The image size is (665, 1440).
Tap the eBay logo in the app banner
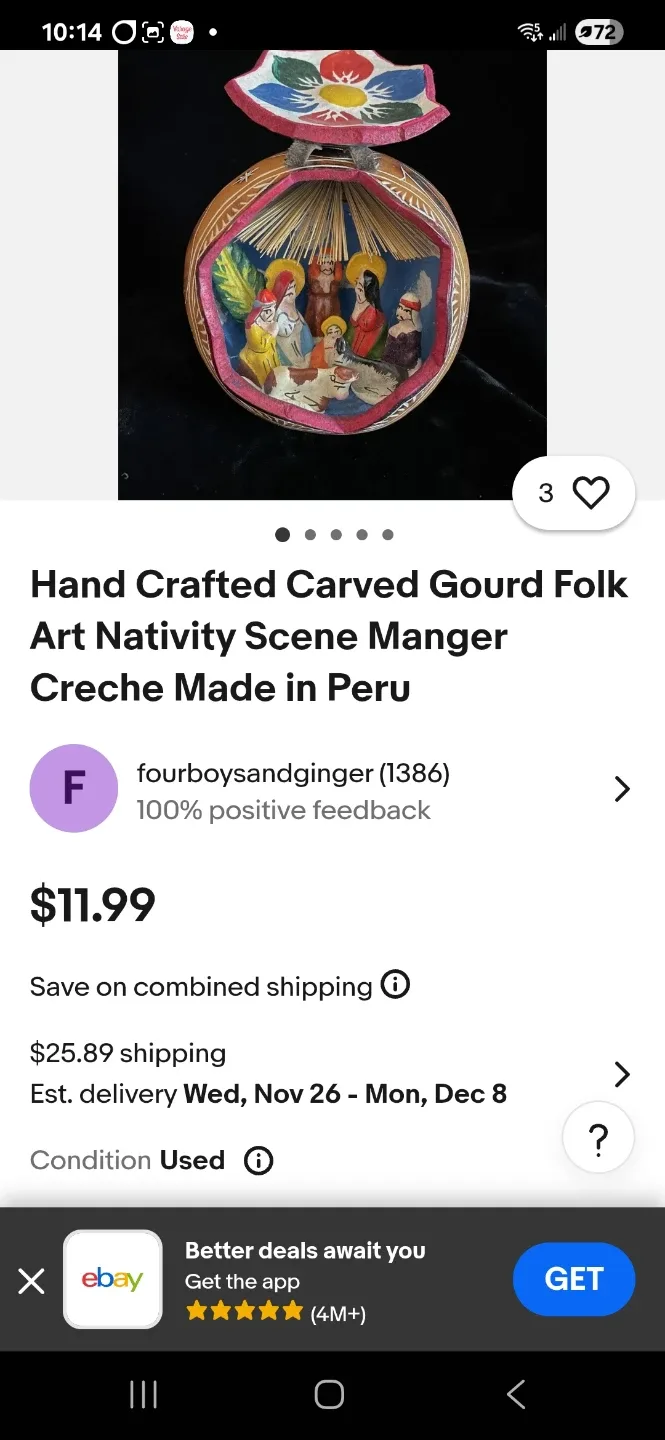point(112,1279)
